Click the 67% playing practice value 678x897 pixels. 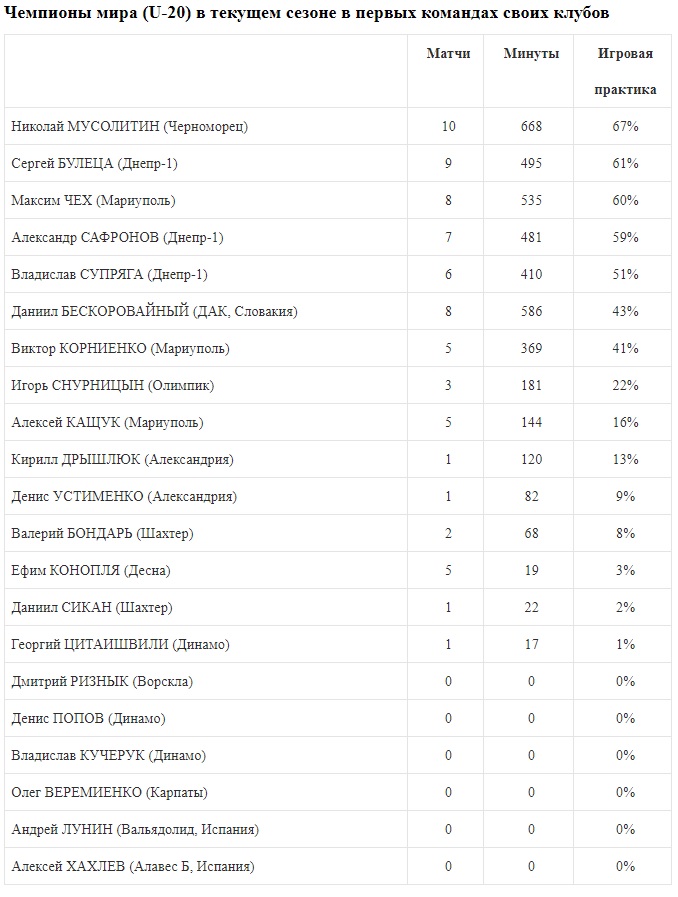click(x=626, y=126)
